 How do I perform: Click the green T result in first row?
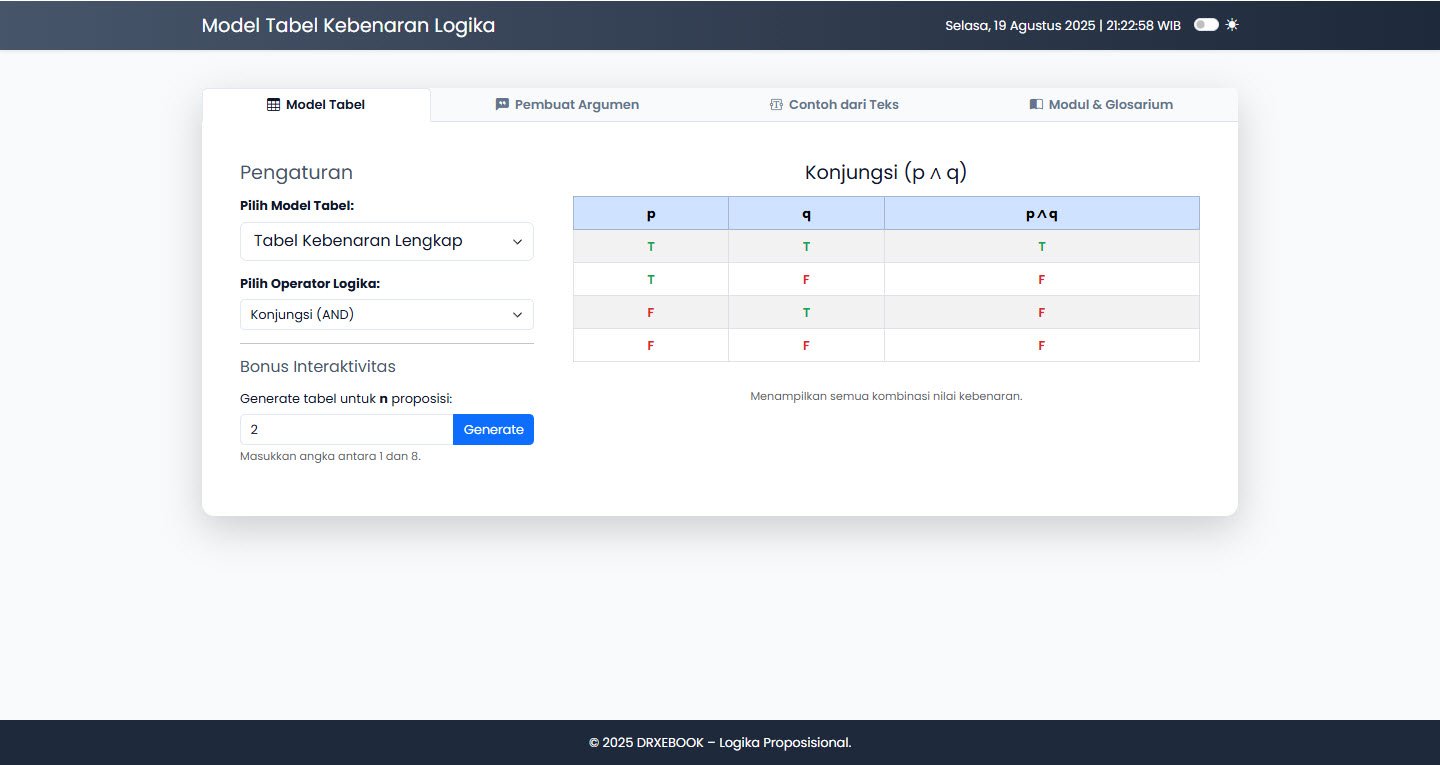(x=1042, y=246)
